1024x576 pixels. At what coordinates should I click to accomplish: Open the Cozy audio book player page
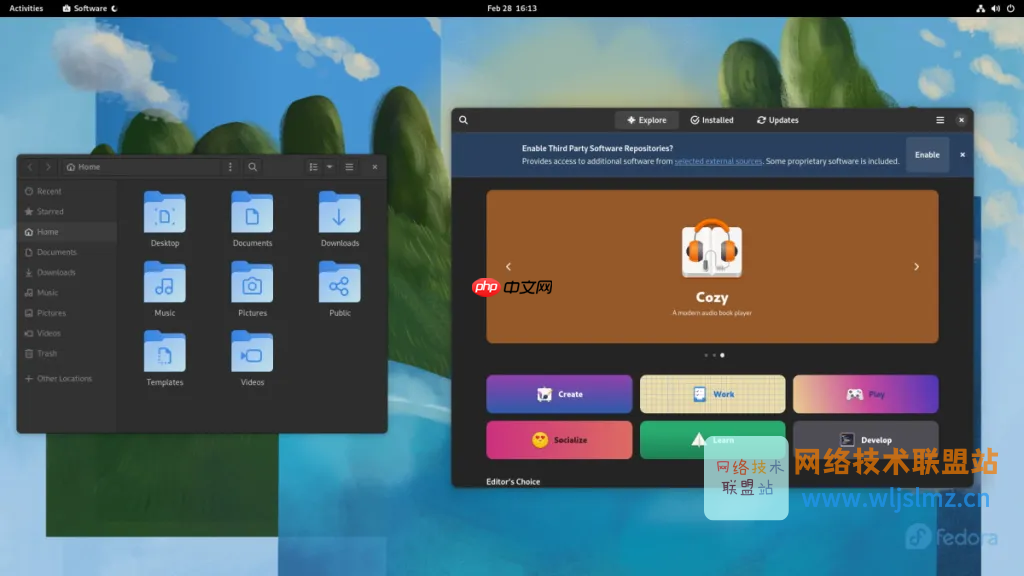tap(712, 267)
